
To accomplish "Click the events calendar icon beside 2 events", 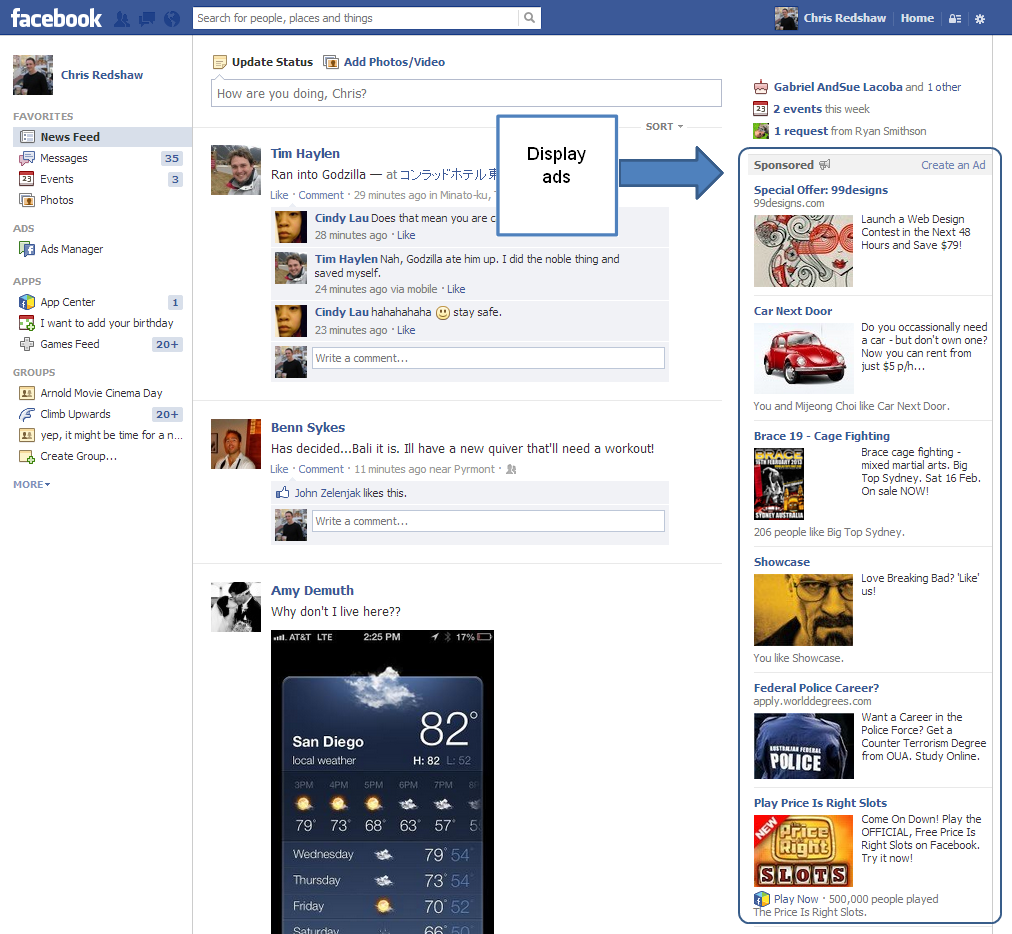I will coord(761,109).
